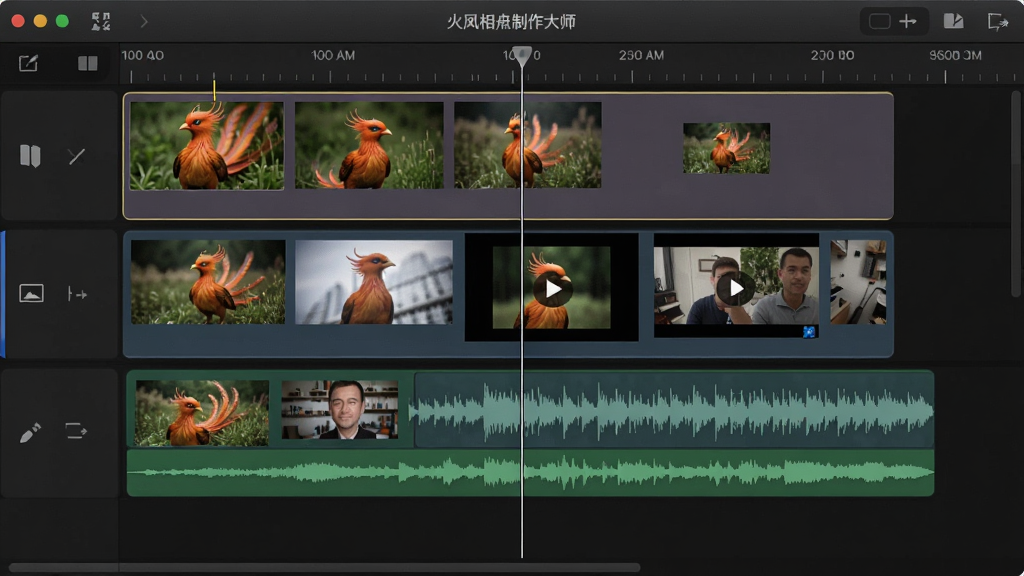
Task: Open the panel icon left of the export icon
Action: pyautogui.click(x=953, y=22)
